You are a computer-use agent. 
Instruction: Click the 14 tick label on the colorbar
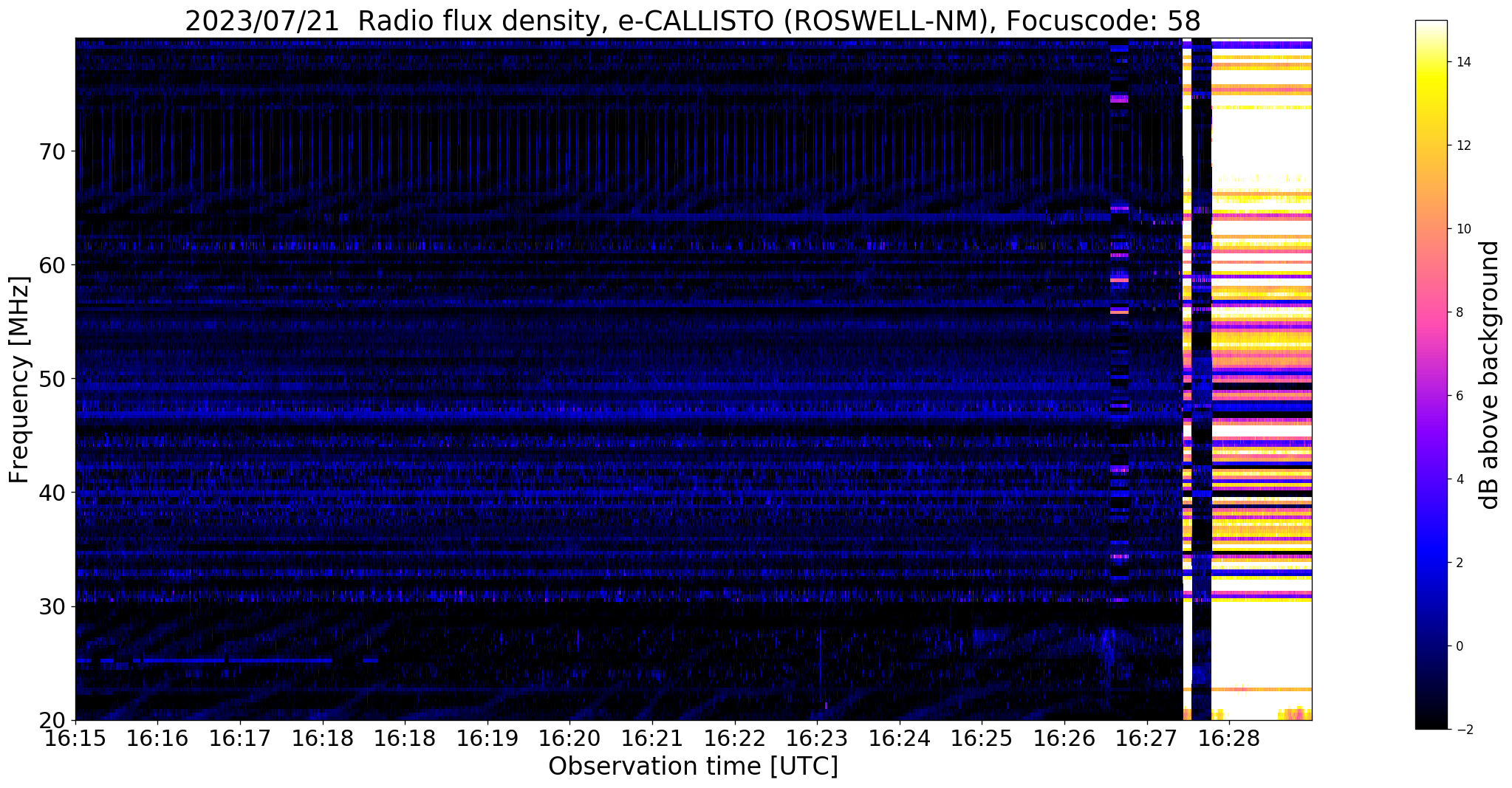point(1463,62)
